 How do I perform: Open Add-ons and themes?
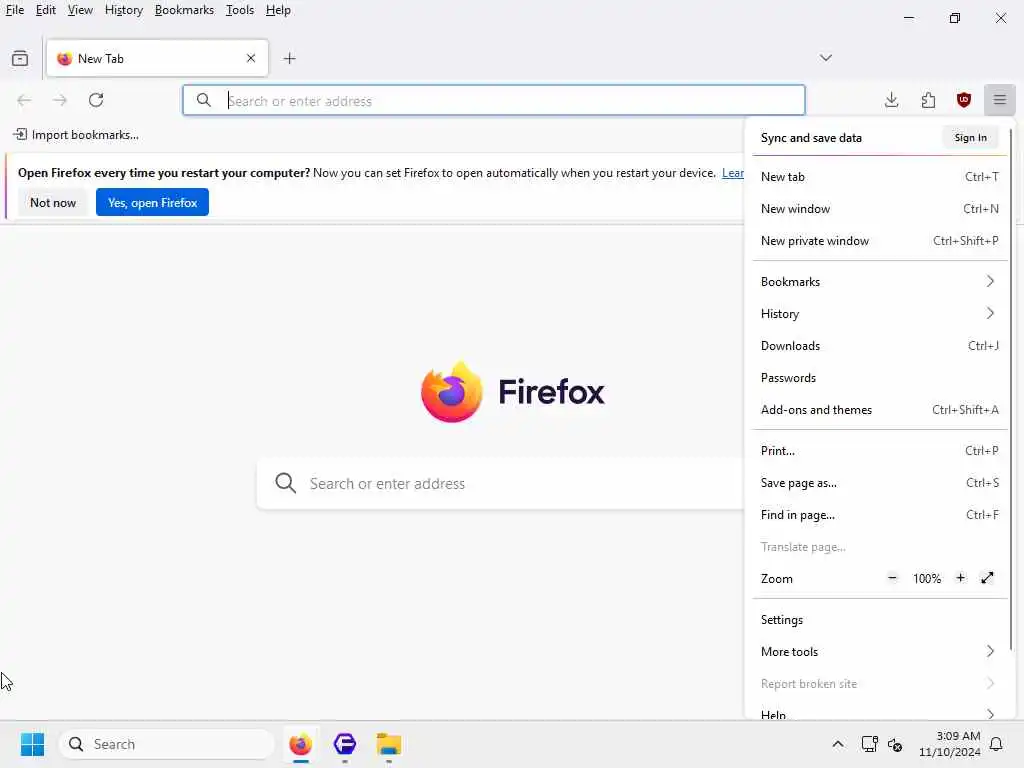point(880,409)
